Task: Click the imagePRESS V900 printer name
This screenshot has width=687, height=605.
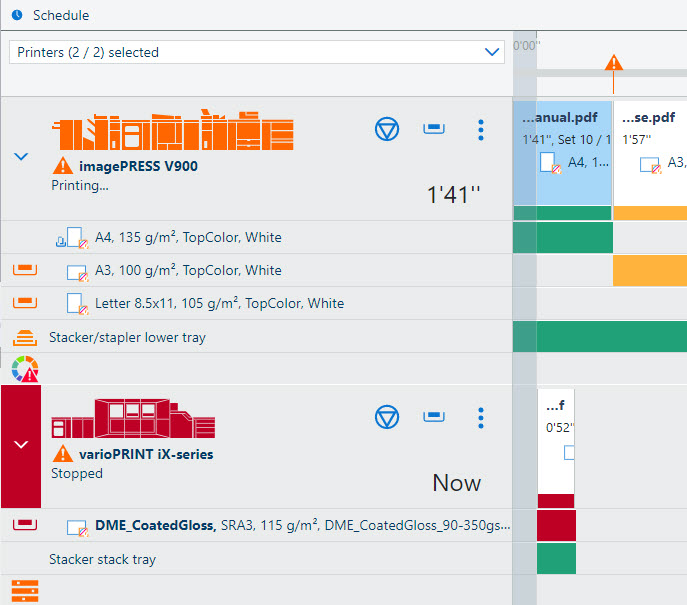Action: [x=138, y=166]
